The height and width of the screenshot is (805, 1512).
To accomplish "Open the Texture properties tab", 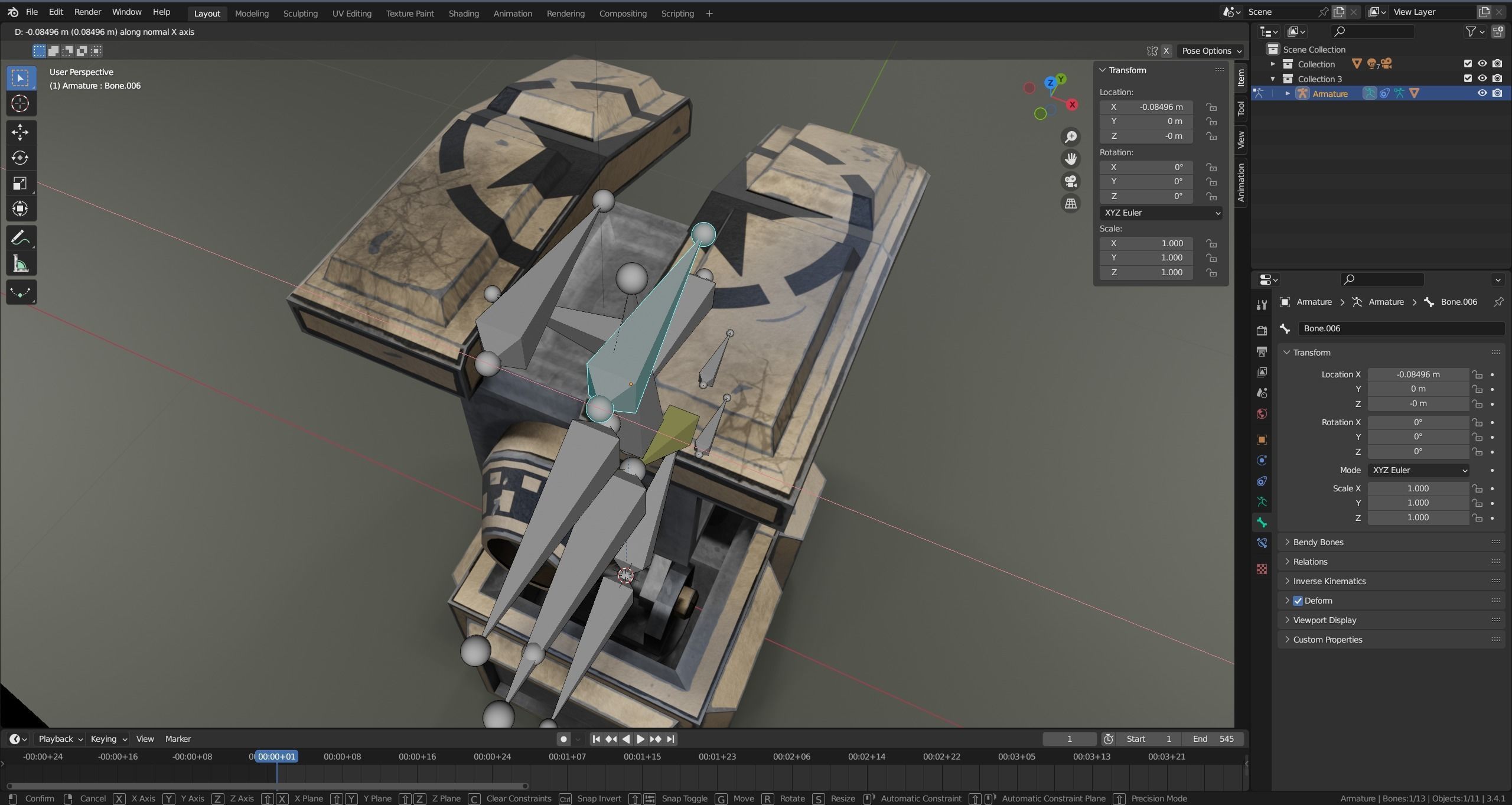I will click(1262, 569).
